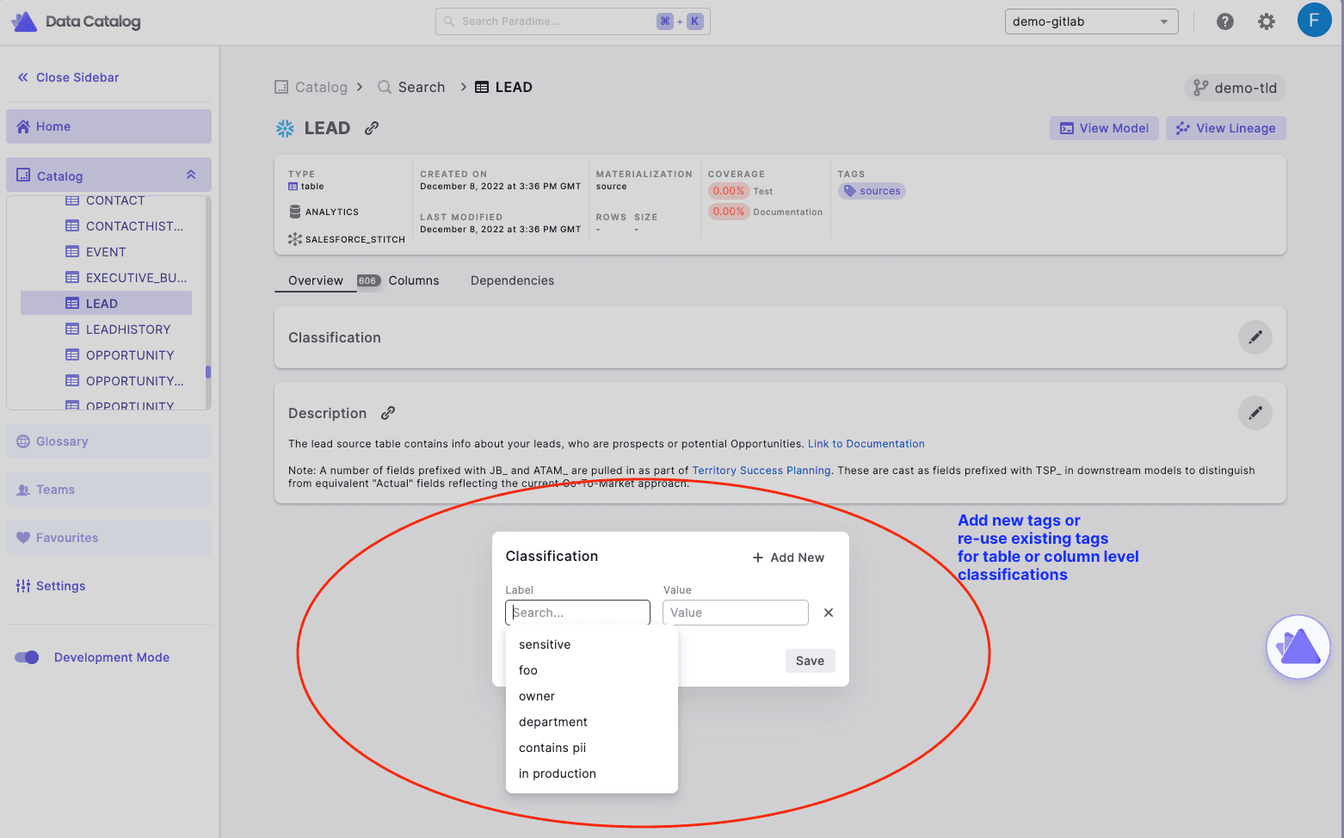This screenshot has height=838, width=1344.
Task: Remove the classification row with X icon
Action: point(828,613)
